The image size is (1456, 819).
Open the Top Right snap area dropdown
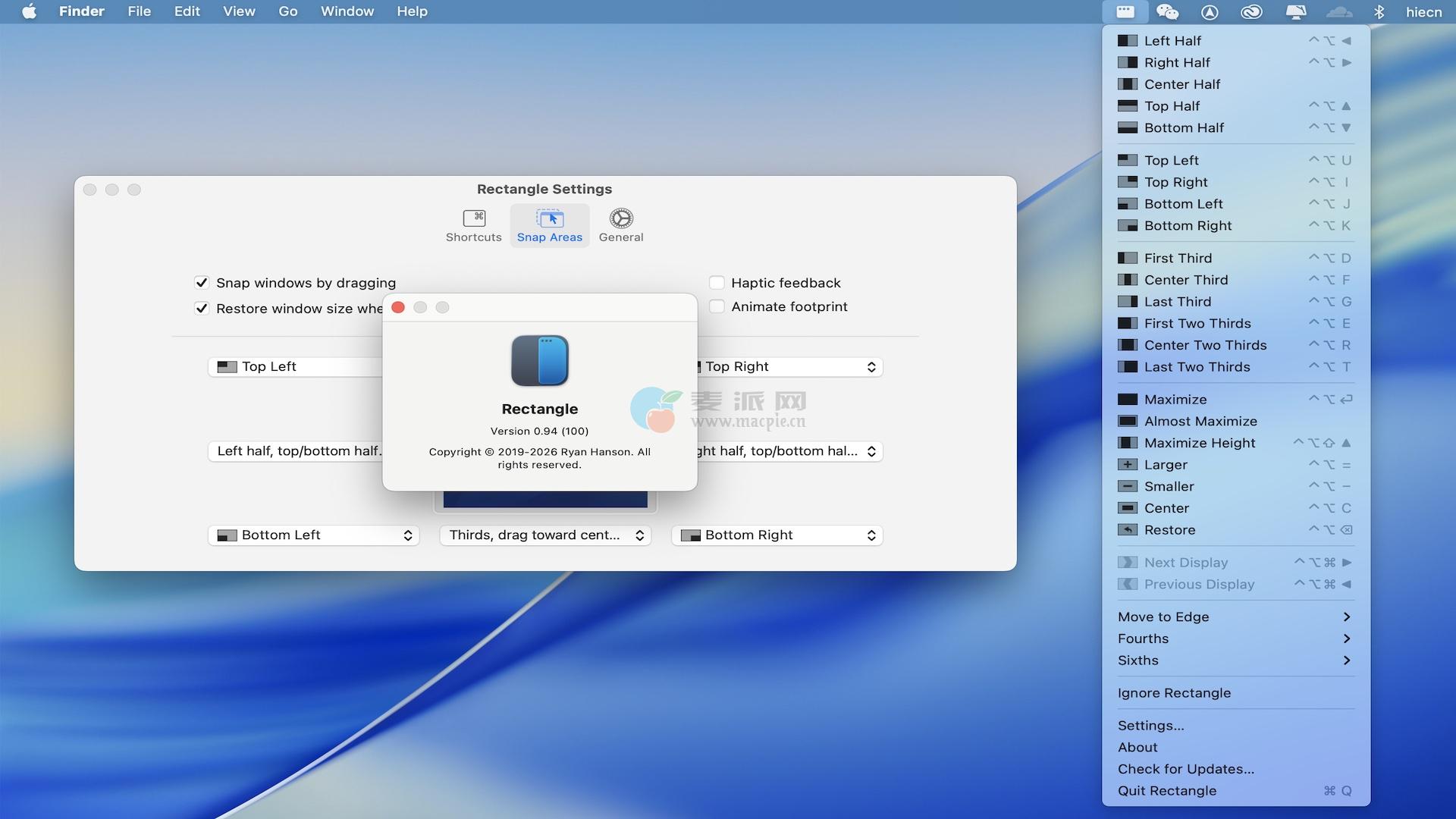[x=789, y=367]
